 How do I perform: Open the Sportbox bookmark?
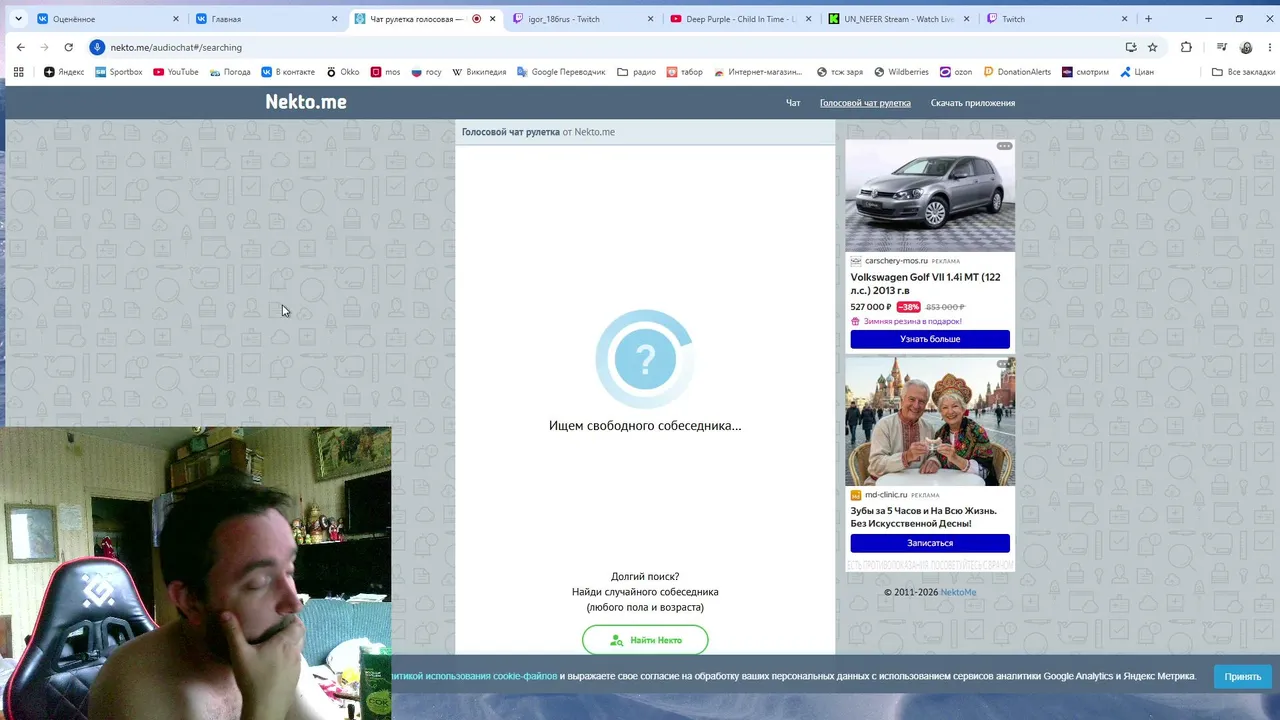click(119, 72)
